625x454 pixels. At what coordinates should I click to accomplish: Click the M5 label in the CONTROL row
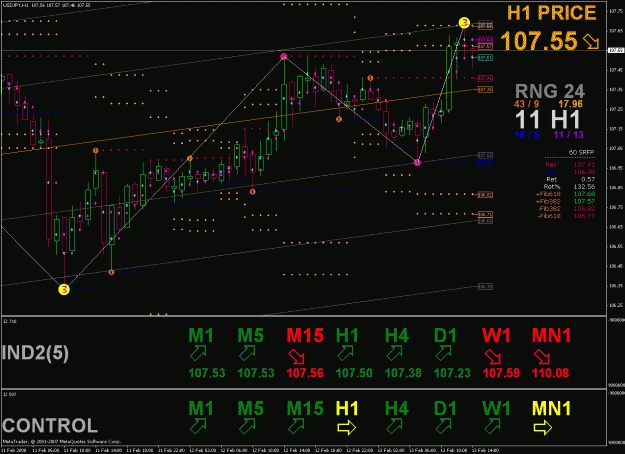(x=251, y=409)
